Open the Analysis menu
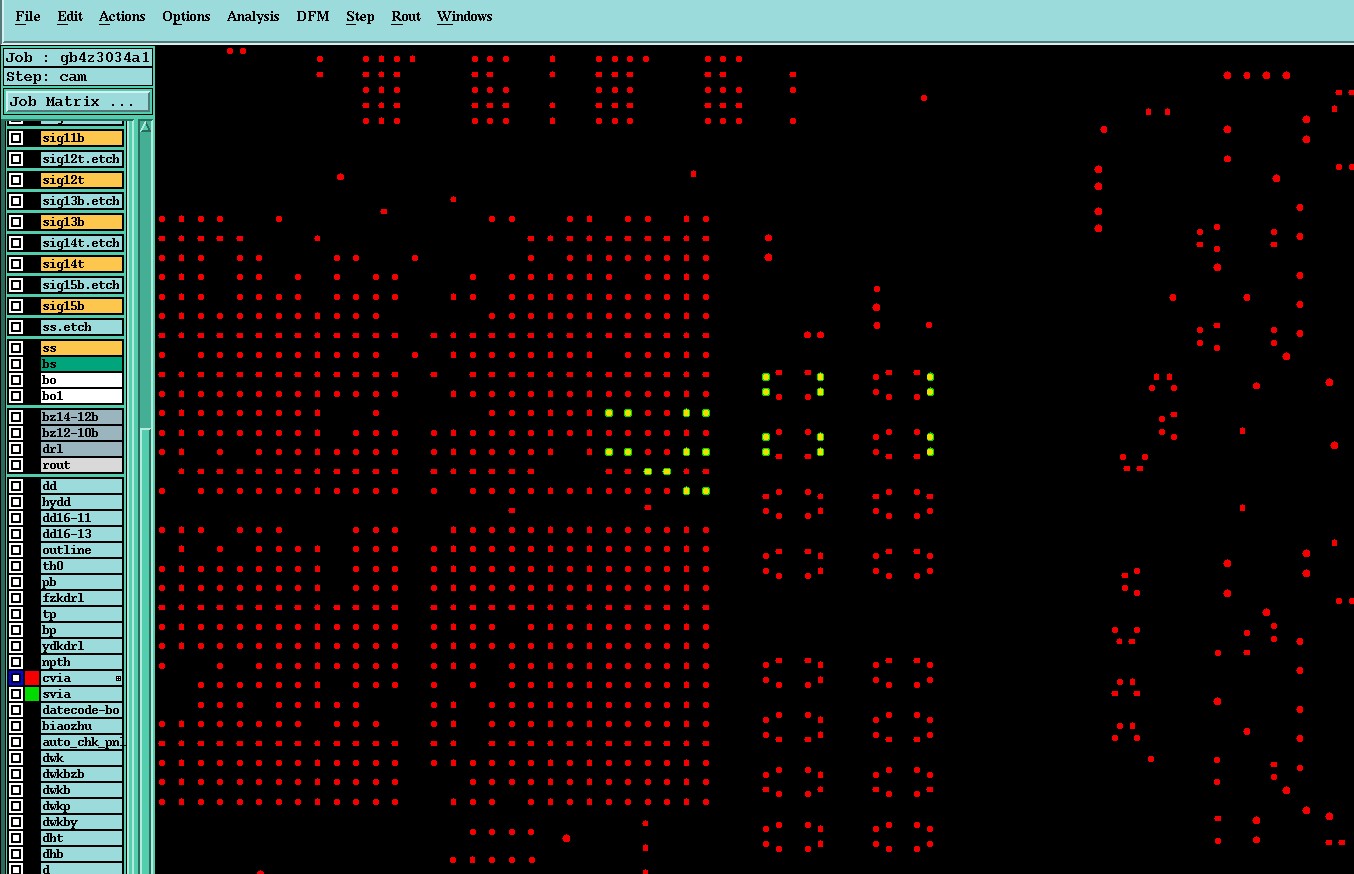The height and width of the screenshot is (874, 1354). coord(253,16)
